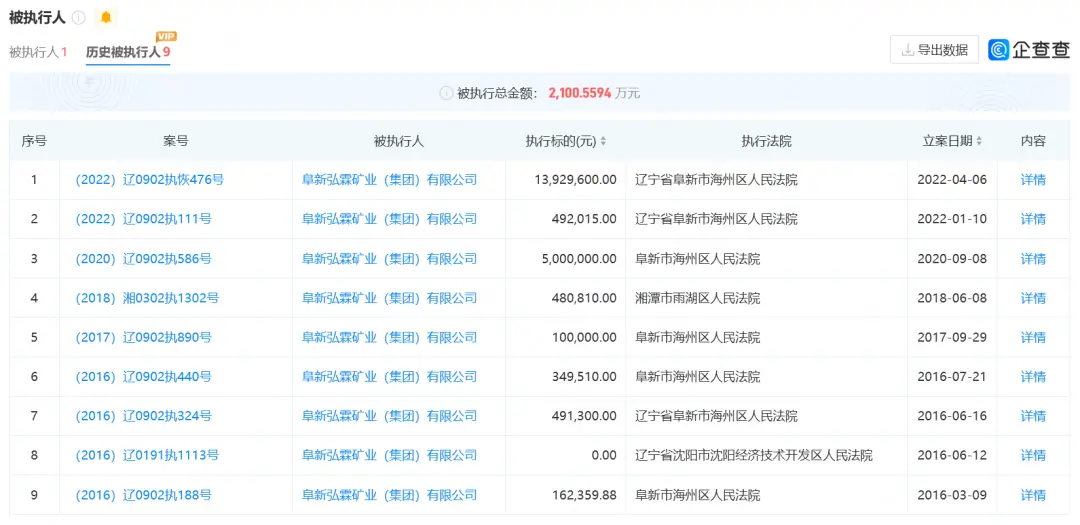Click the 企查查 logo
The image size is (1080, 525).
[1028, 50]
